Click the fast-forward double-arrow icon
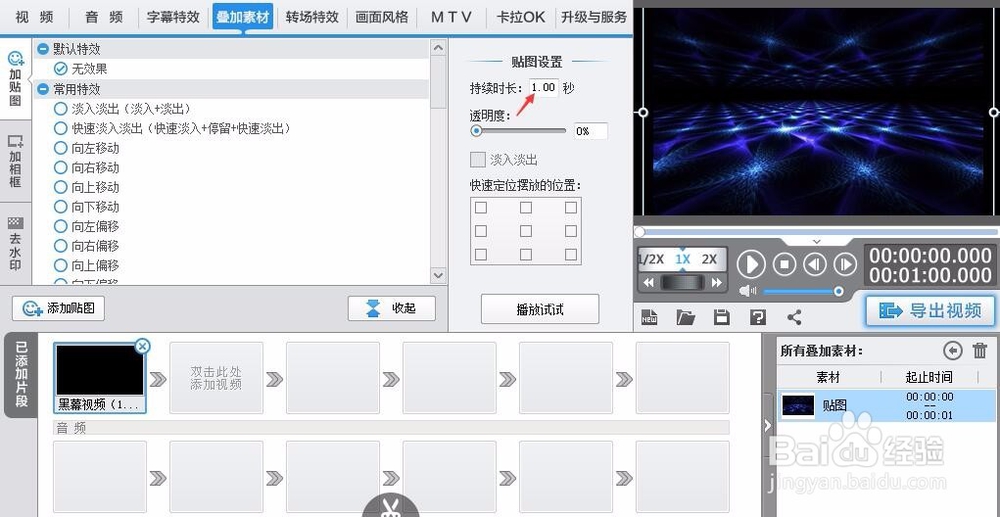This screenshot has width=1000, height=517. pyautogui.click(x=717, y=282)
